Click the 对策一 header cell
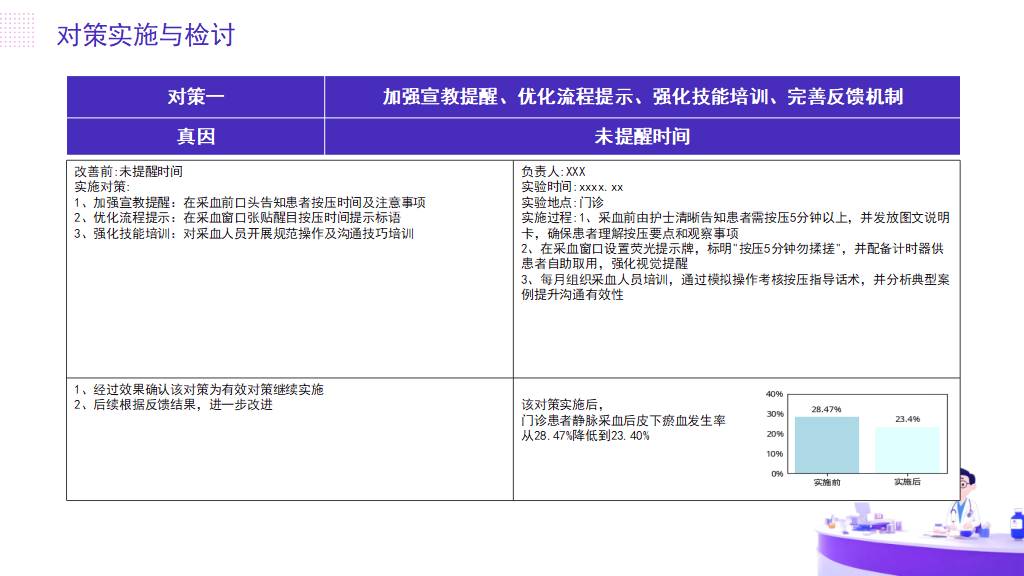This screenshot has height=576, width=1024. click(196, 97)
